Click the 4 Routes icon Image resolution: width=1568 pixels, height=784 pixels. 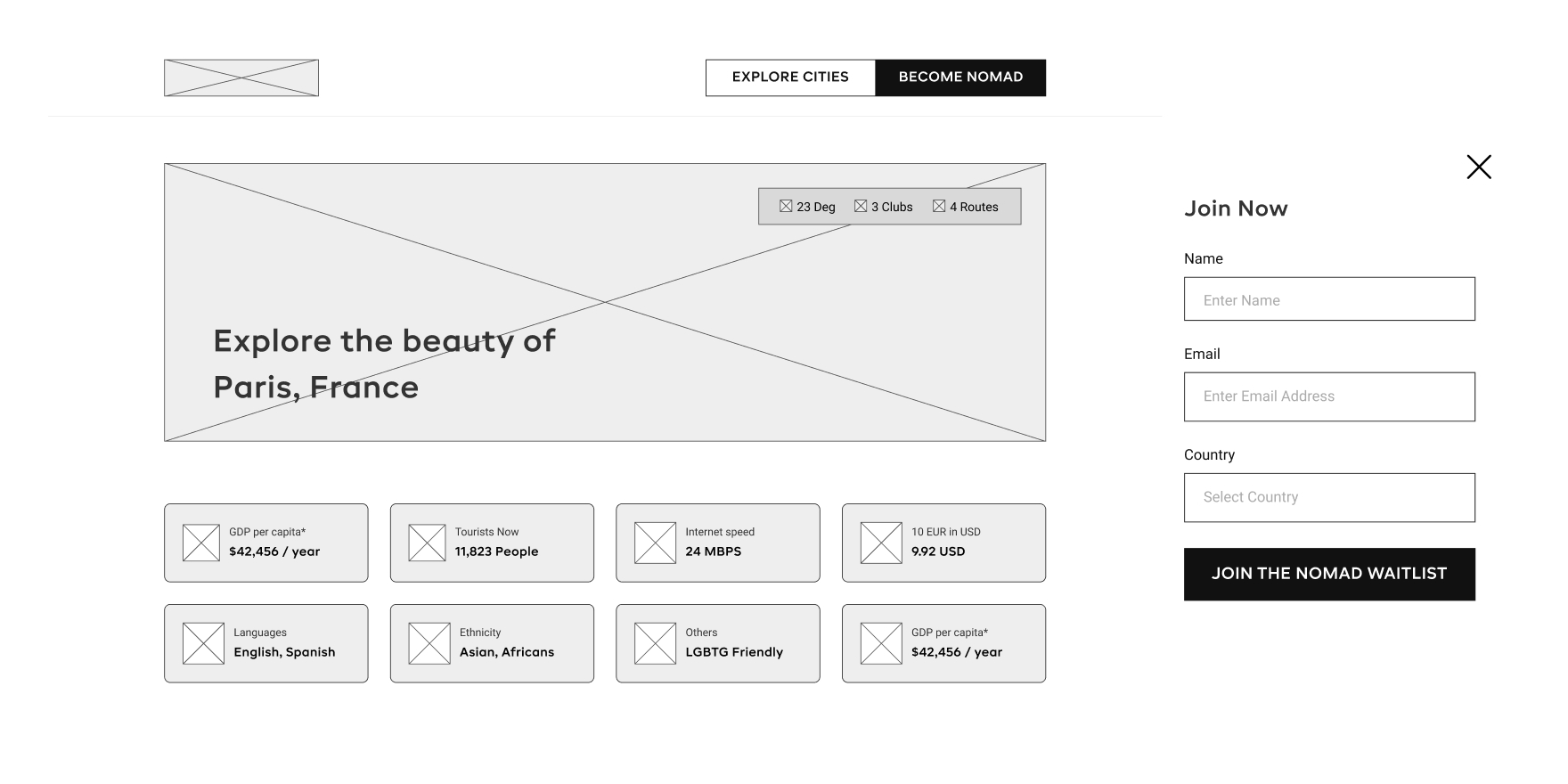(x=939, y=206)
